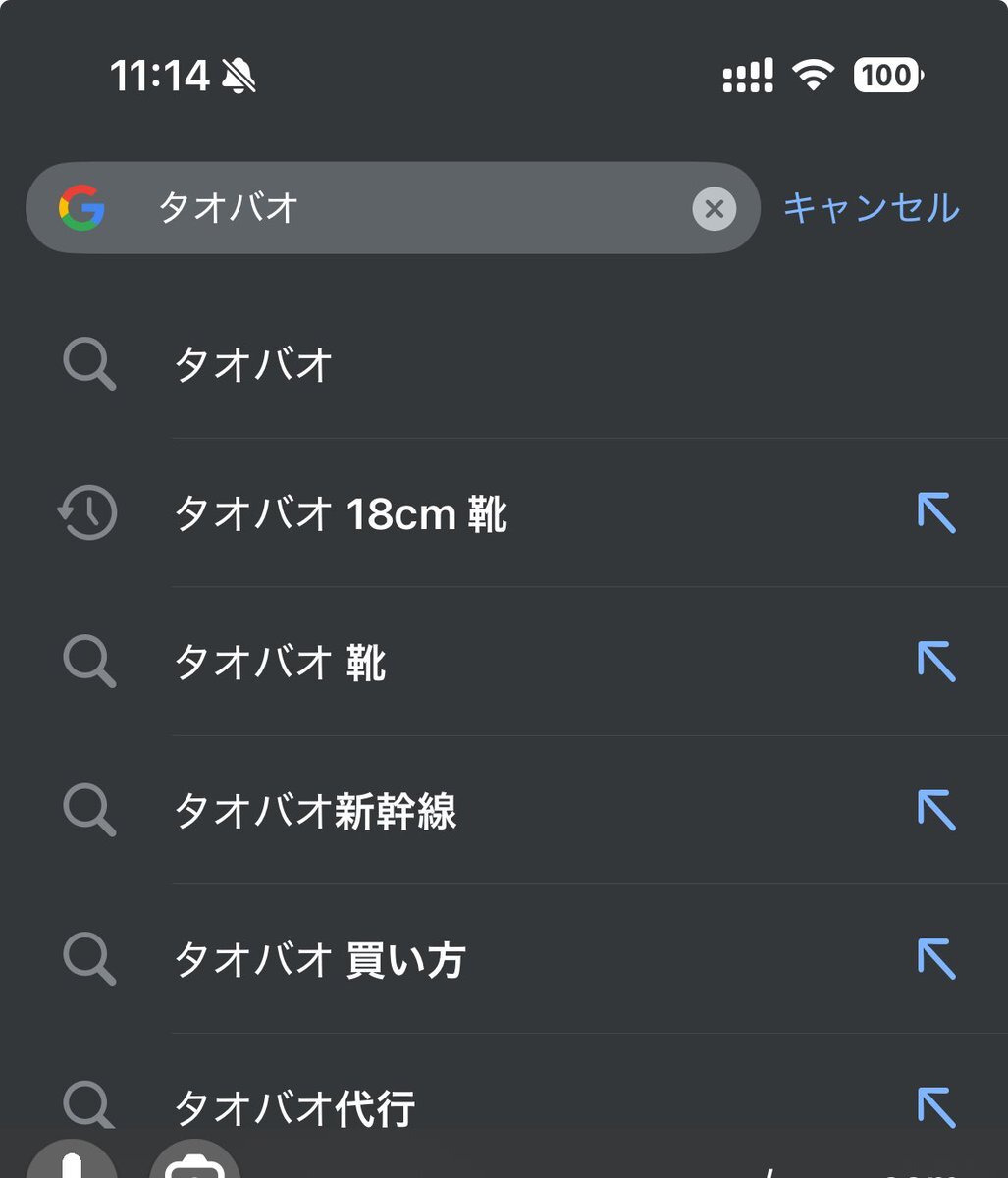1008x1178 pixels.
Task: Tap キャンセル to cancel search
Action: (x=871, y=208)
